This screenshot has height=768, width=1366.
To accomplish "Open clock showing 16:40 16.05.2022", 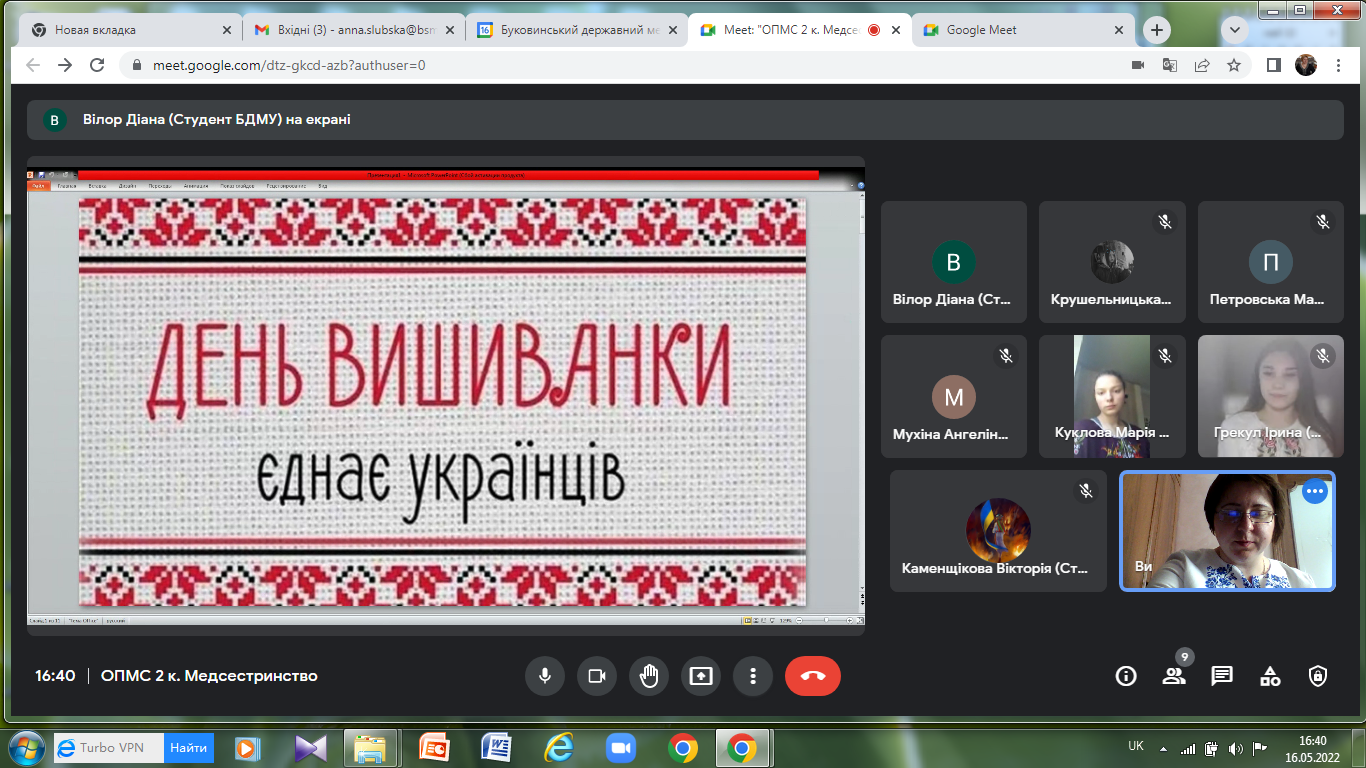I will pyautogui.click(x=1312, y=748).
